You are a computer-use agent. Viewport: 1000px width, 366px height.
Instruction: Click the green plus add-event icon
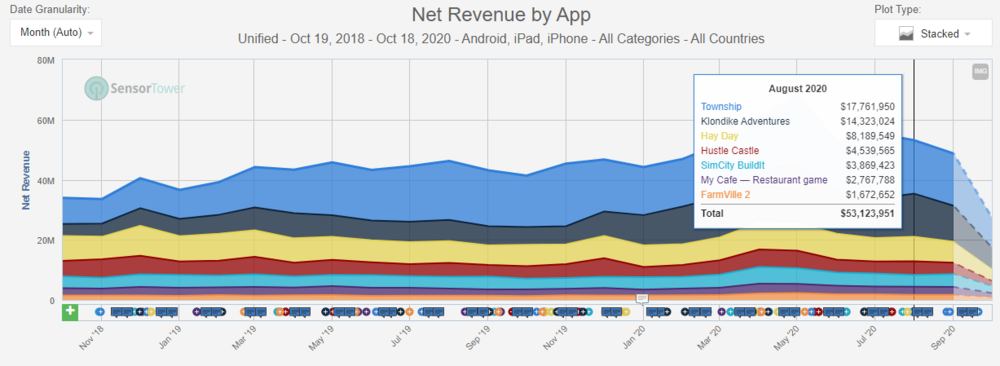pyautogui.click(x=70, y=312)
